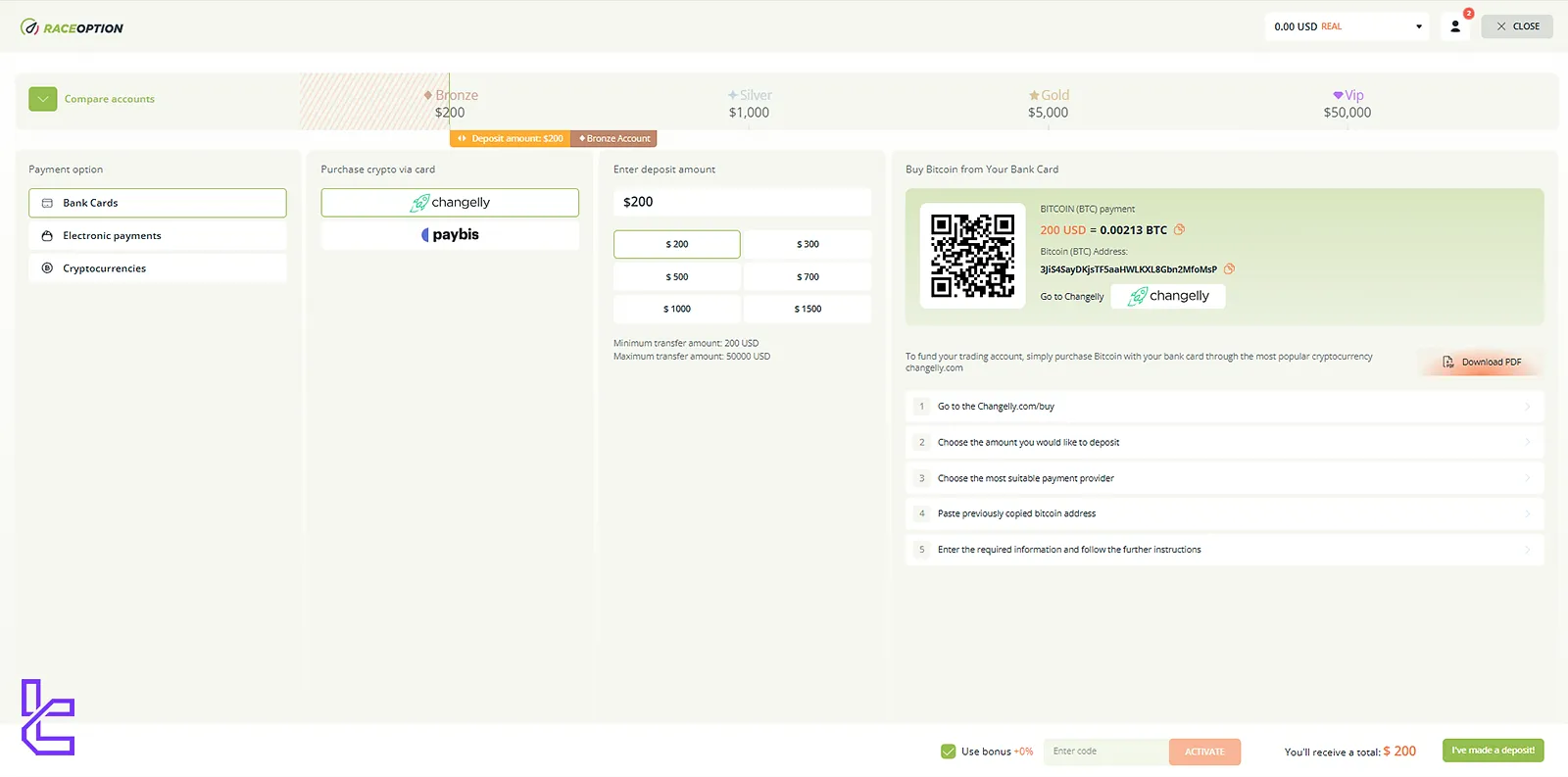The width and height of the screenshot is (1568, 777).
Task: Click the Bronze diamond tier icon
Action: point(428,95)
